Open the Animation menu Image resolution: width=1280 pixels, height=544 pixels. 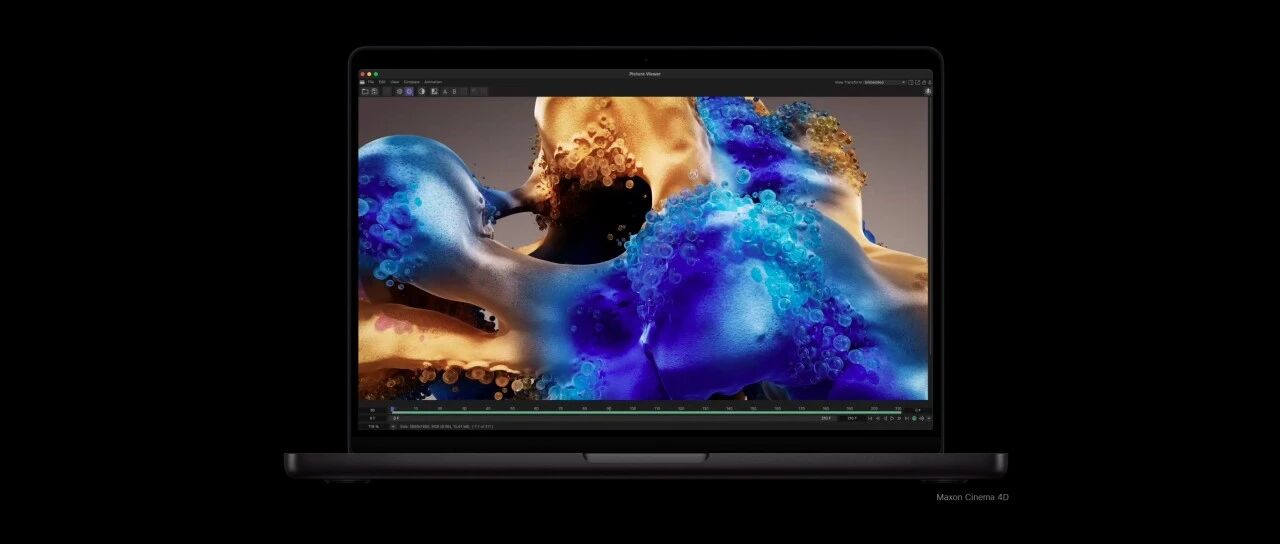pyautogui.click(x=433, y=82)
